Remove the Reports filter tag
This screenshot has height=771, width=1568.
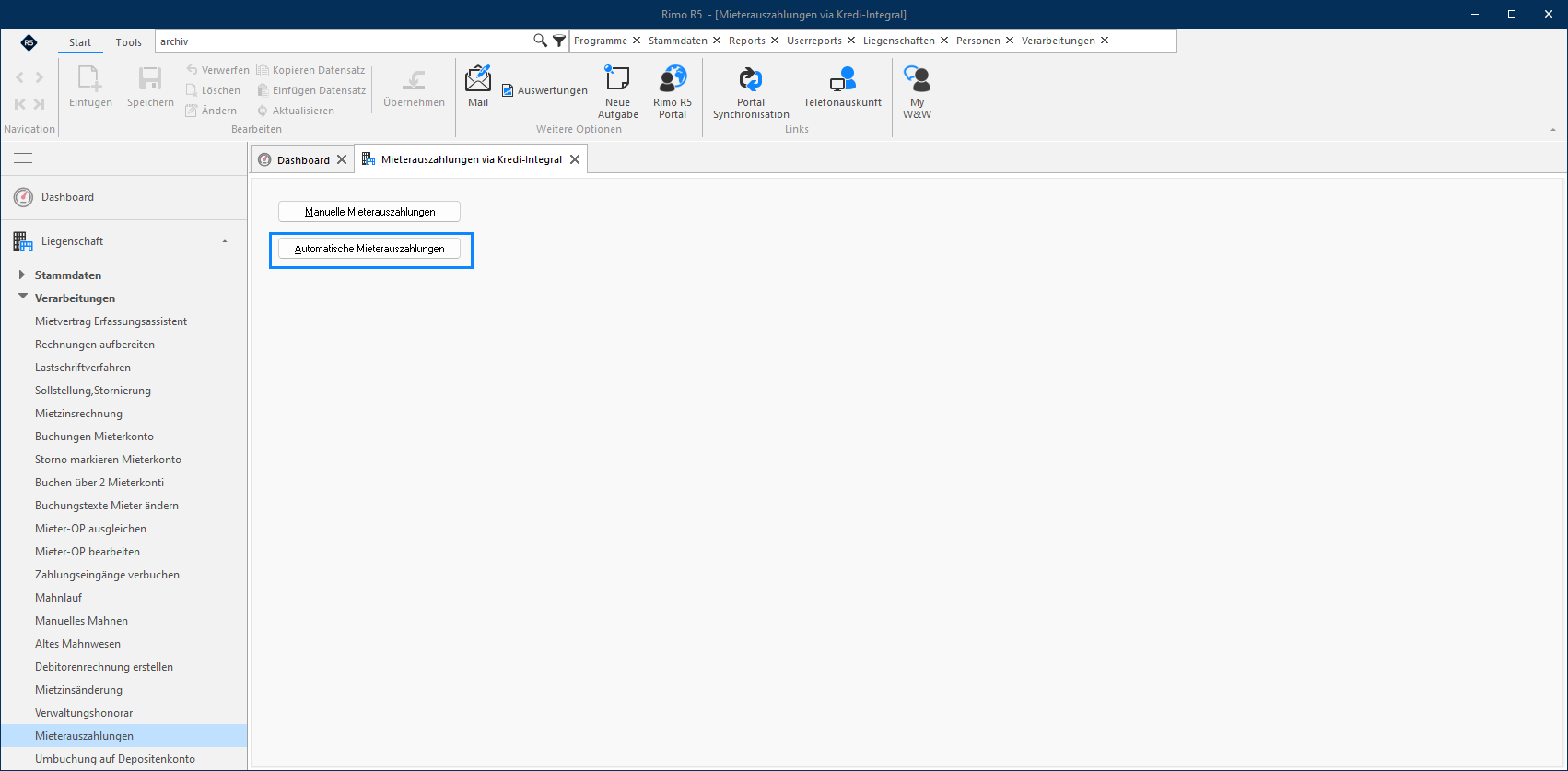775,41
